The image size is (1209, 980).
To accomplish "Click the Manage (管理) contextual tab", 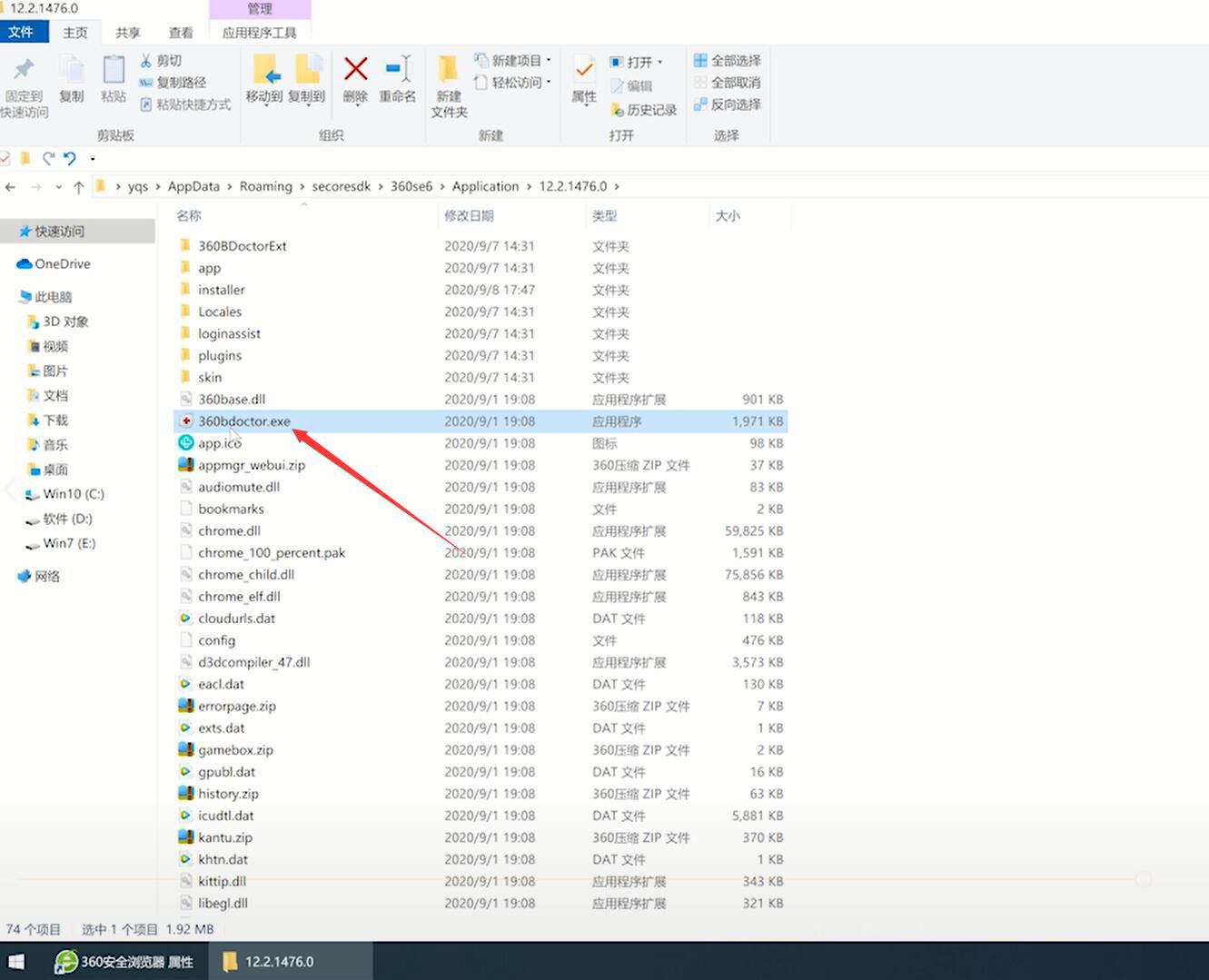I will pos(260,8).
